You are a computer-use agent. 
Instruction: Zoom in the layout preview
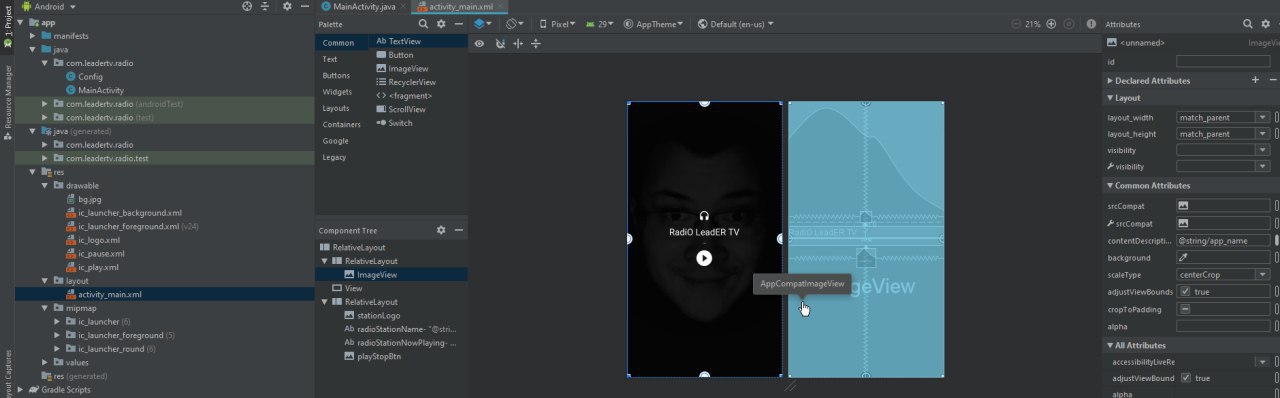1051,23
